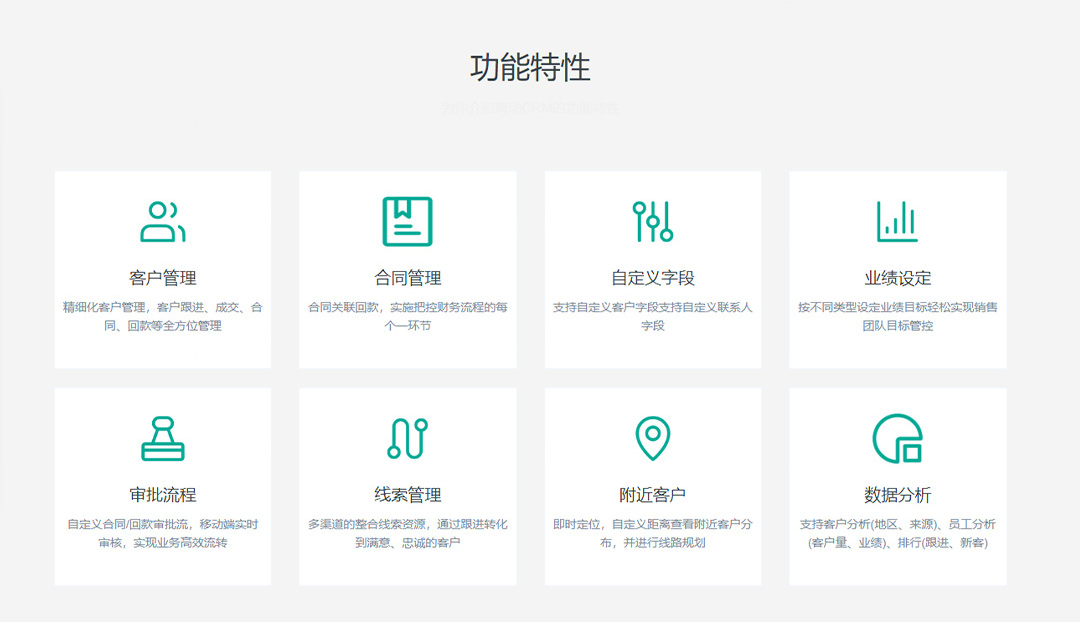Open the 合同管理 title link
Image resolution: width=1080 pixels, height=622 pixels.
pos(408,278)
